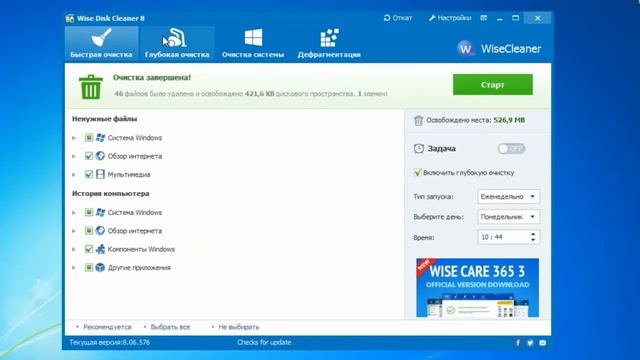
Task: Click cube icon of Другие приложения
Action: point(100,267)
